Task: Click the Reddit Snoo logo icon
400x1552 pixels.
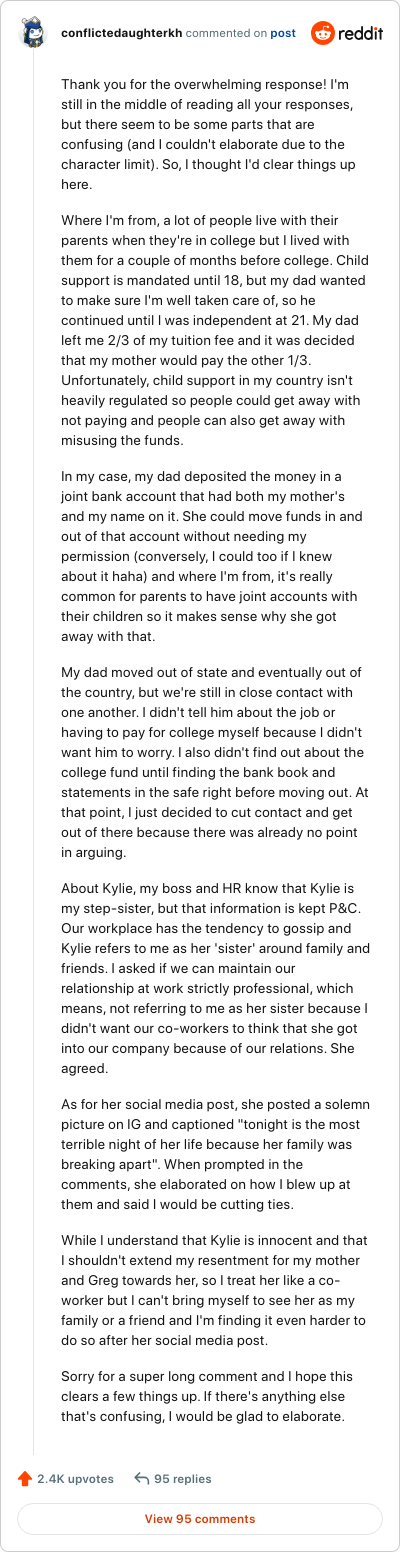Action: click(324, 33)
